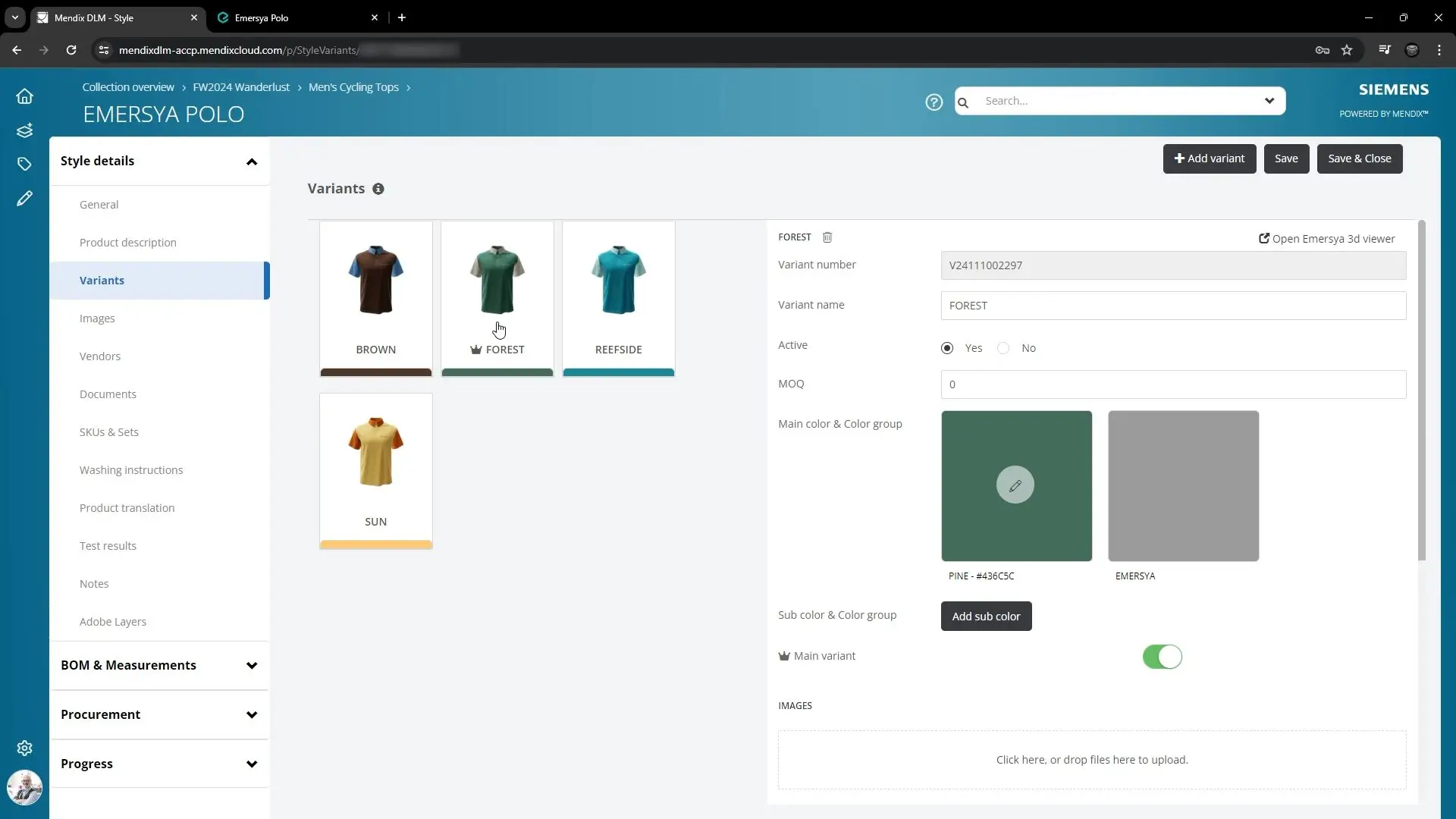This screenshot has width=1456, height=819.
Task: Click Add sub color button
Action: [x=986, y=617]
